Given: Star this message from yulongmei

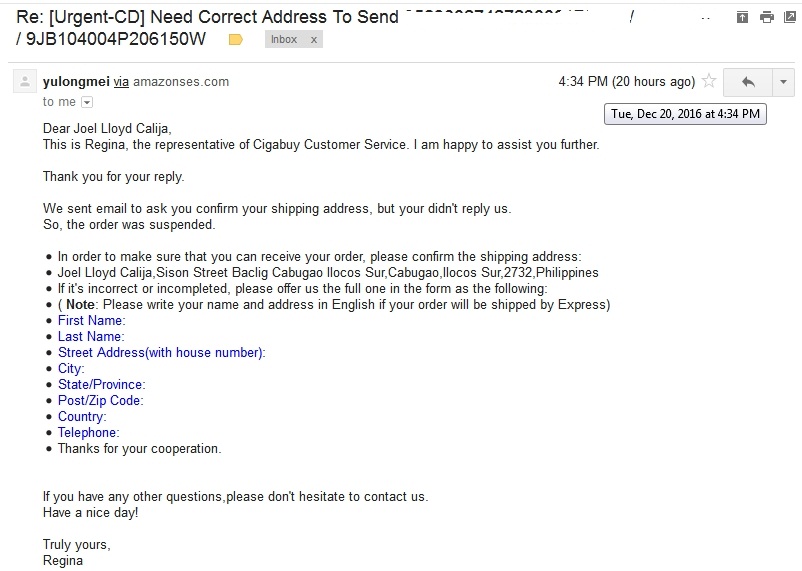Looking at the screenshot, I should point(709,82).
